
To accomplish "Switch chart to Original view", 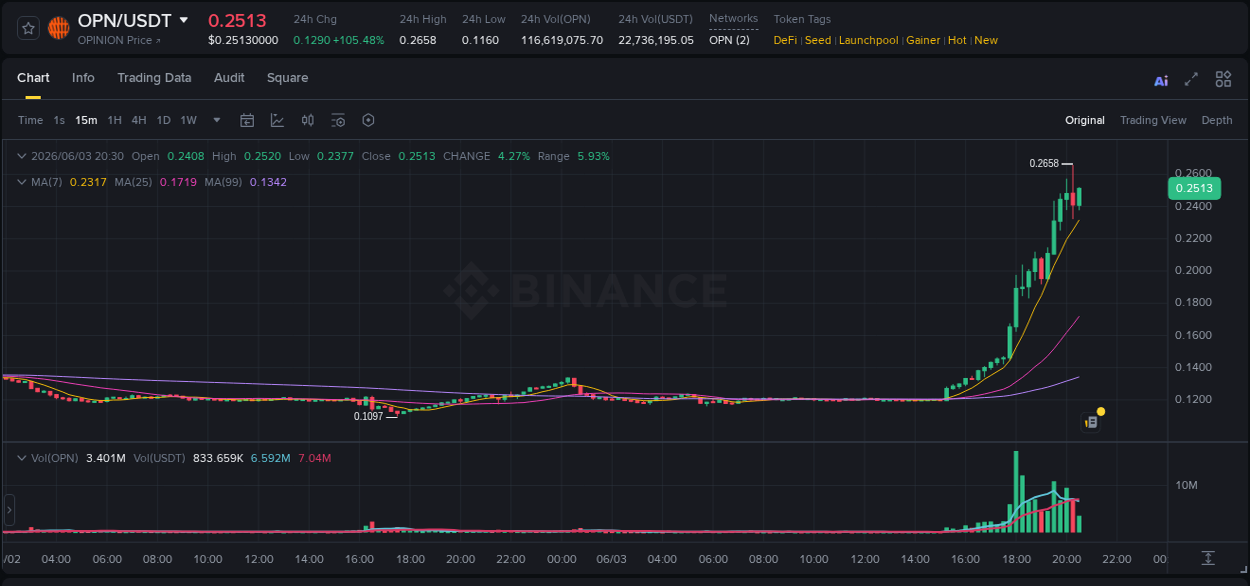I will pos(1085,120).
